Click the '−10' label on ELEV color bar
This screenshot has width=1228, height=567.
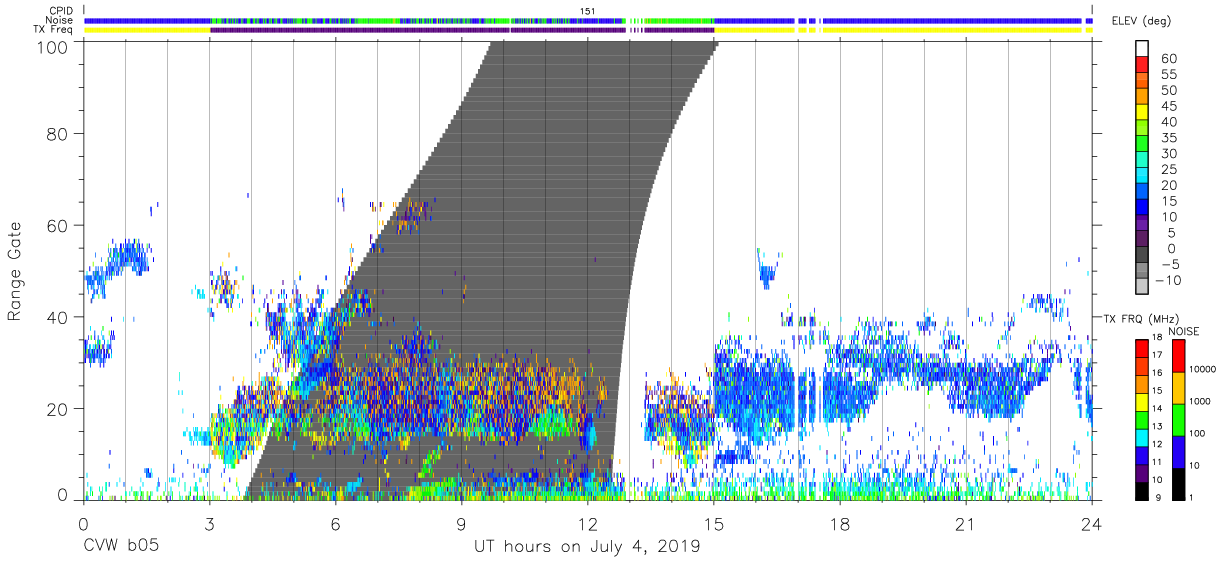[x=1166, y=281]
